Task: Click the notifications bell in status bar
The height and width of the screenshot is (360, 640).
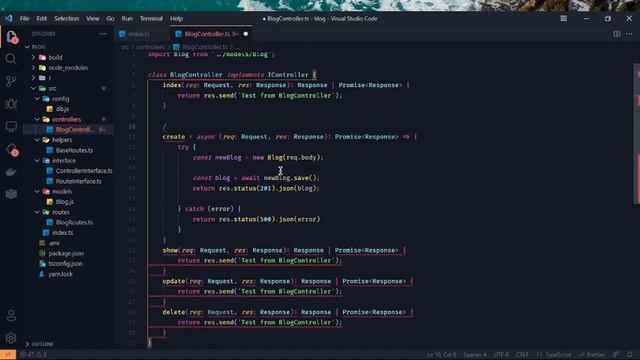Action: [x=630, y=355]
